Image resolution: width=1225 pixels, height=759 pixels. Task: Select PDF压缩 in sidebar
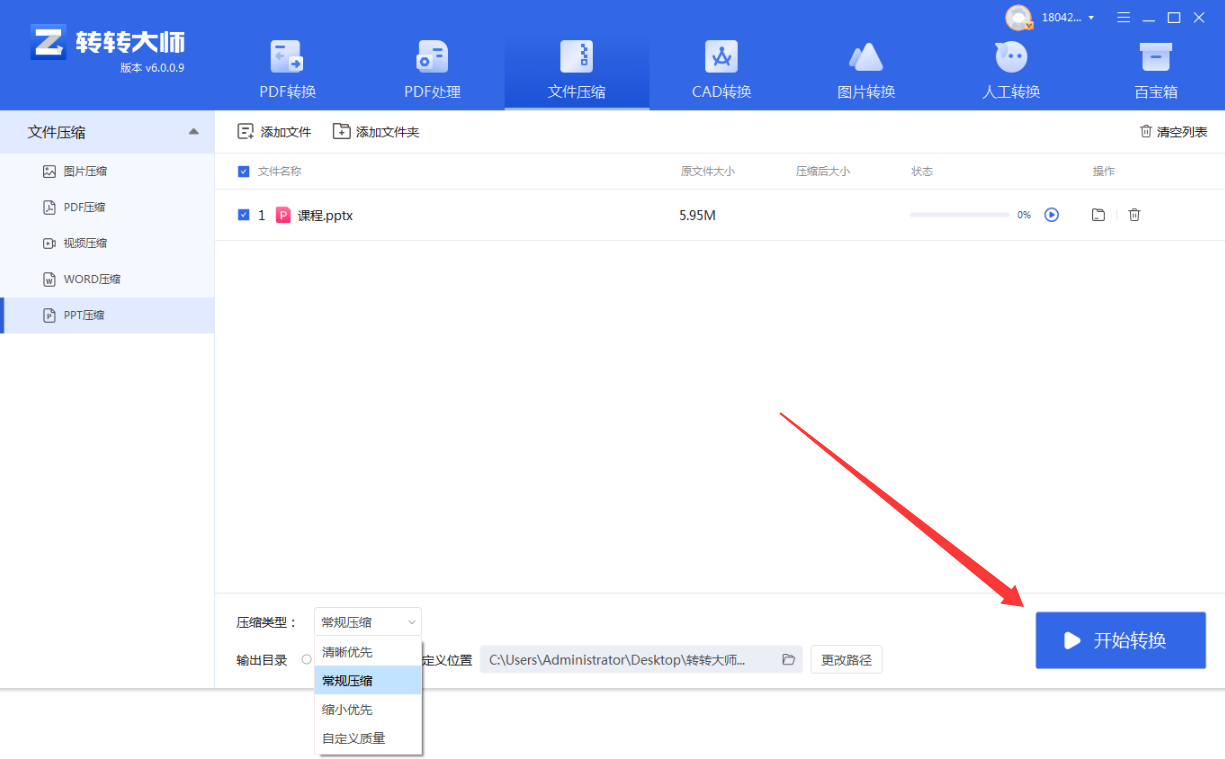click(107, 207)
